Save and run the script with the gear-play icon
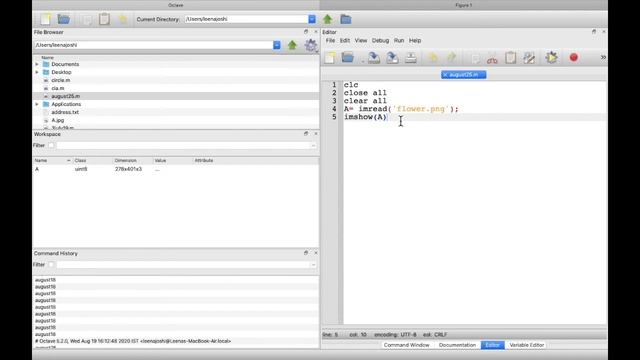 click(x=551, y=58)
